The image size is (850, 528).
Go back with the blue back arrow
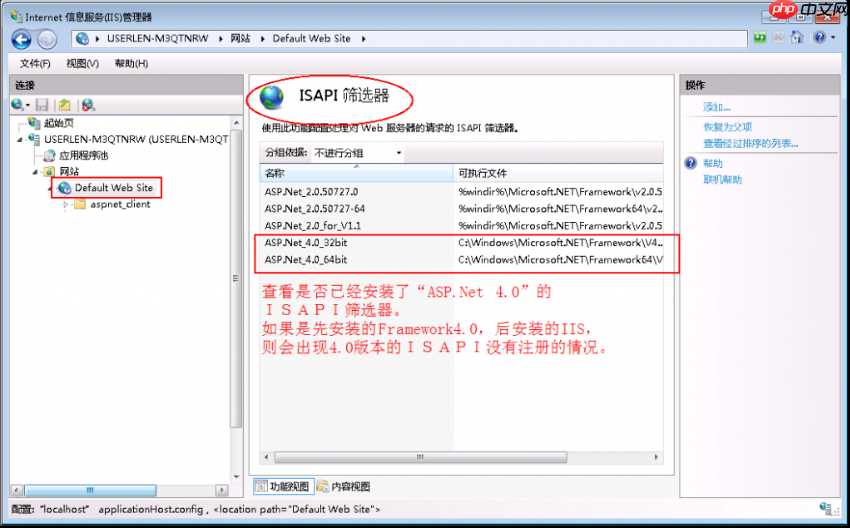coord(22,39)
